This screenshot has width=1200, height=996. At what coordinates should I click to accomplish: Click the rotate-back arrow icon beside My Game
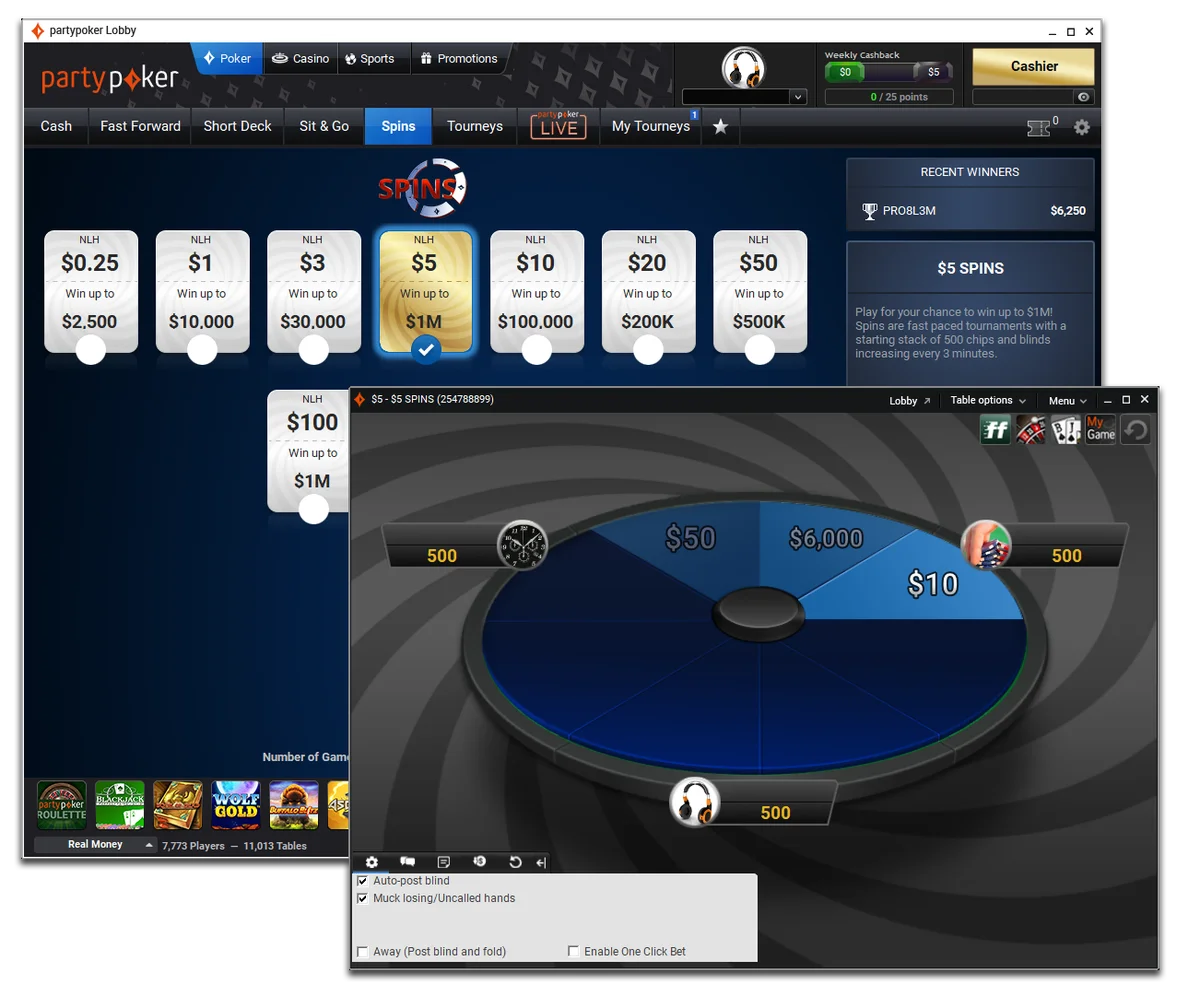tap(1136, 430)
